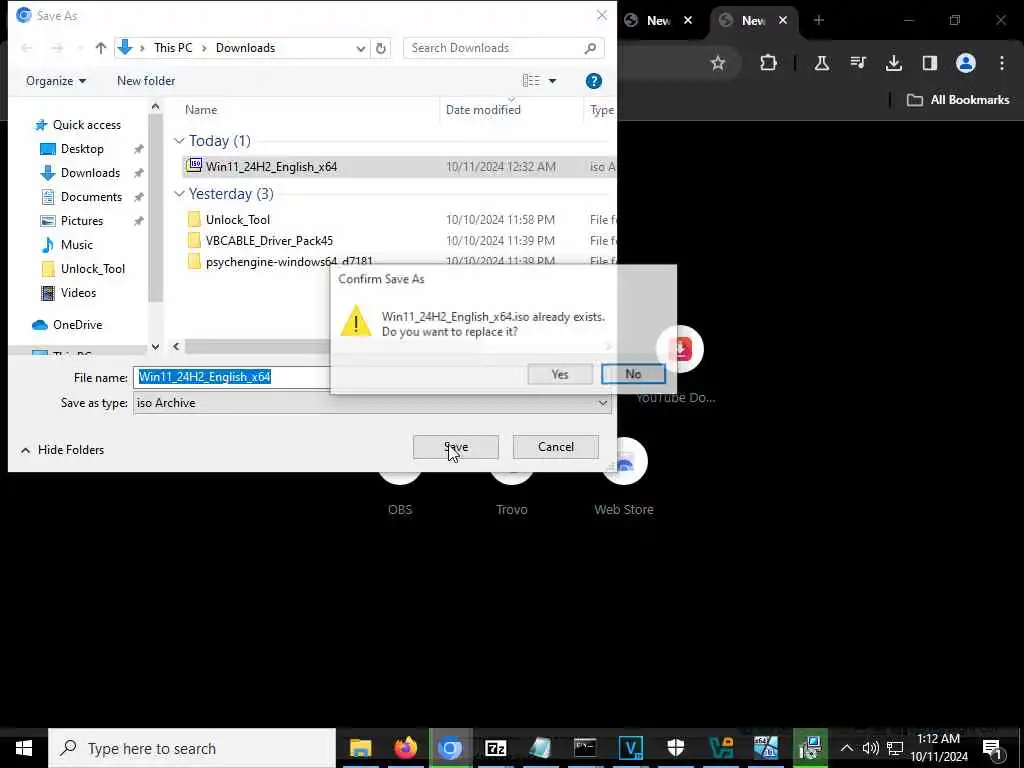Click the Windows Start button
This screenshot has height=768, width=1024.
(x=24, y=748)
